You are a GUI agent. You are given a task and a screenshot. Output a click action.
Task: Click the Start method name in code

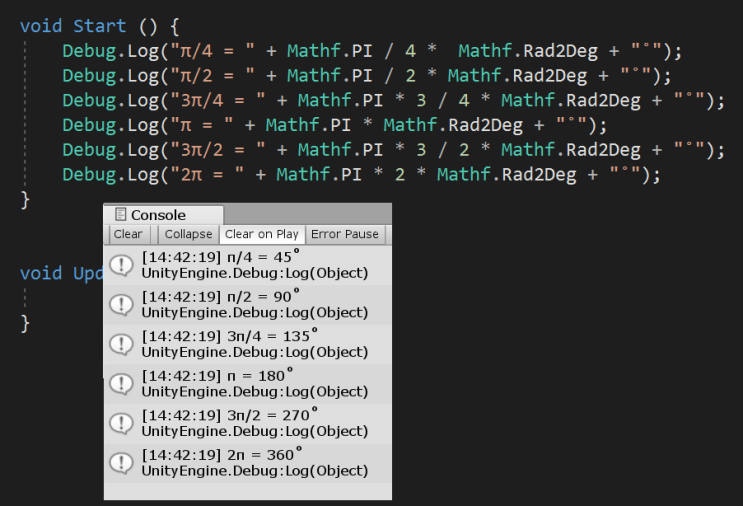[100, 25]
